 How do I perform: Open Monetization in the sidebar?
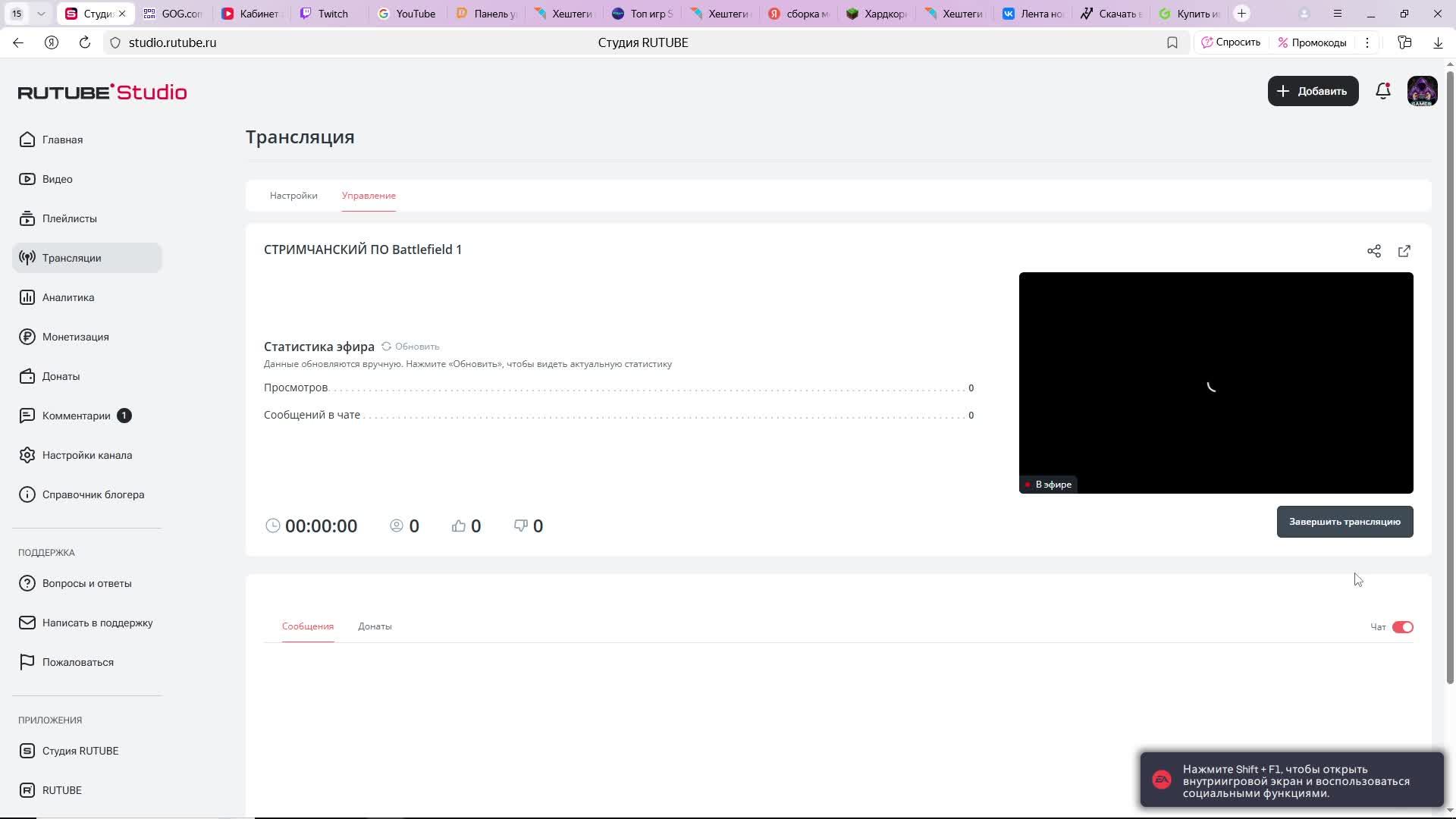click(x=75, y=337)
